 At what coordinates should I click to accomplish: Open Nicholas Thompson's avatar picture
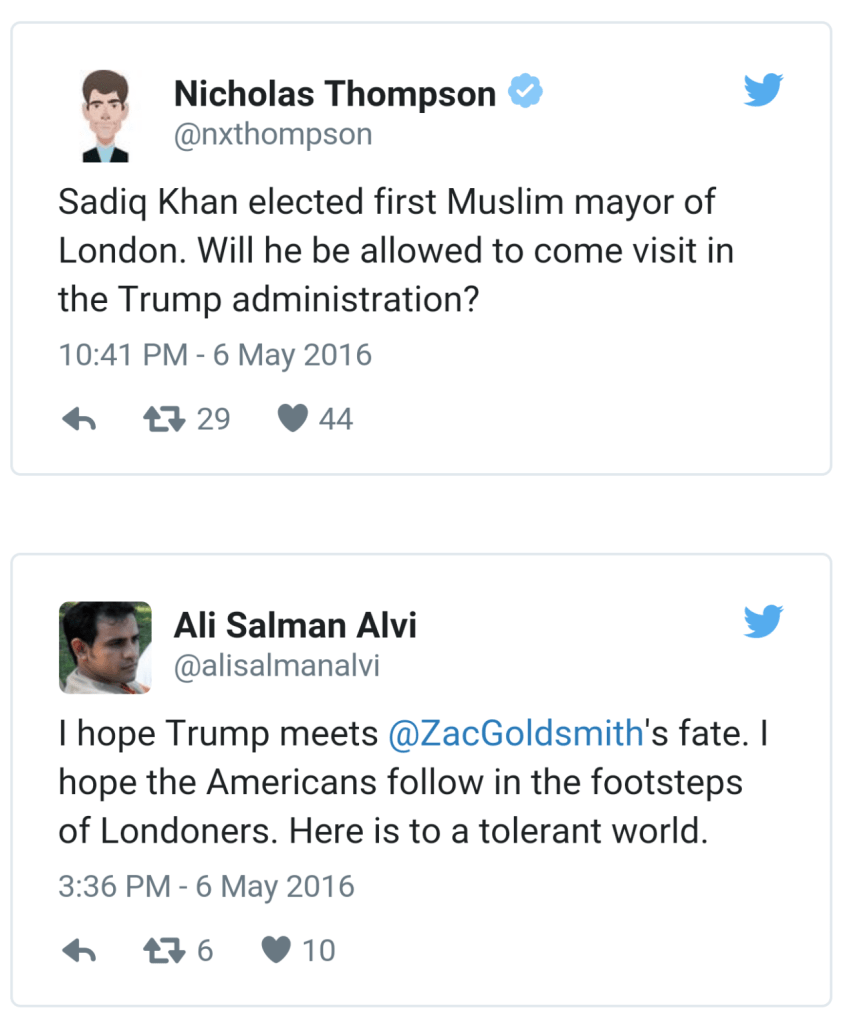pos(105,116)
